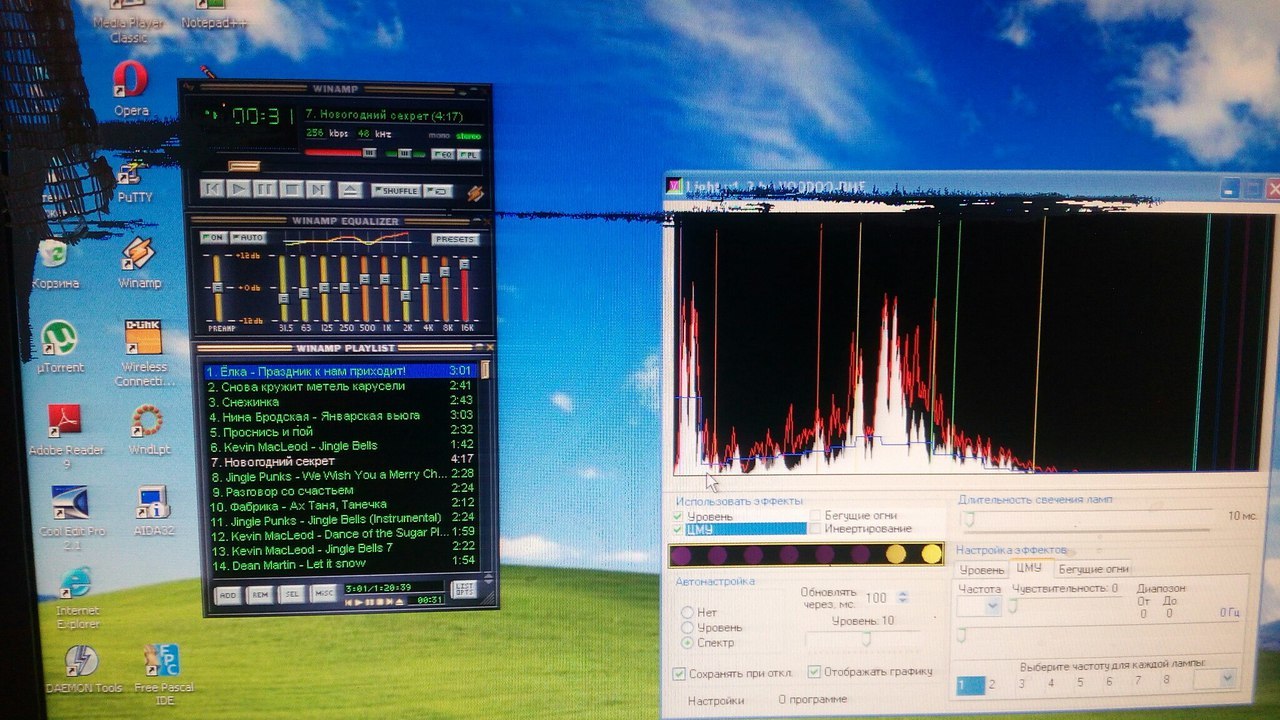Click the playlist SEL button

tap(291, 594)
